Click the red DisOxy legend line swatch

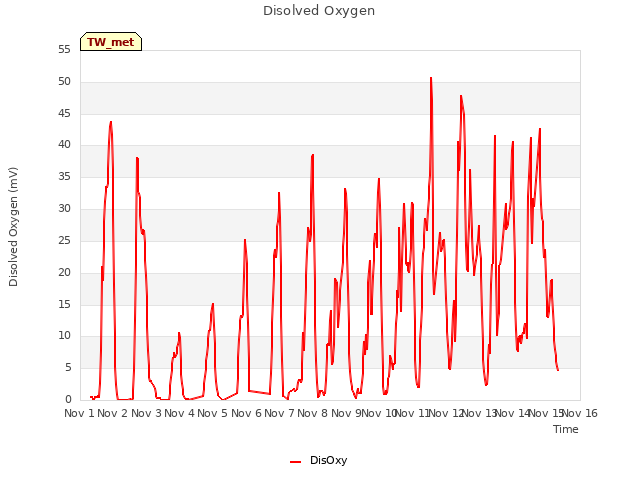pyautogui.click(x=295, y=462)
